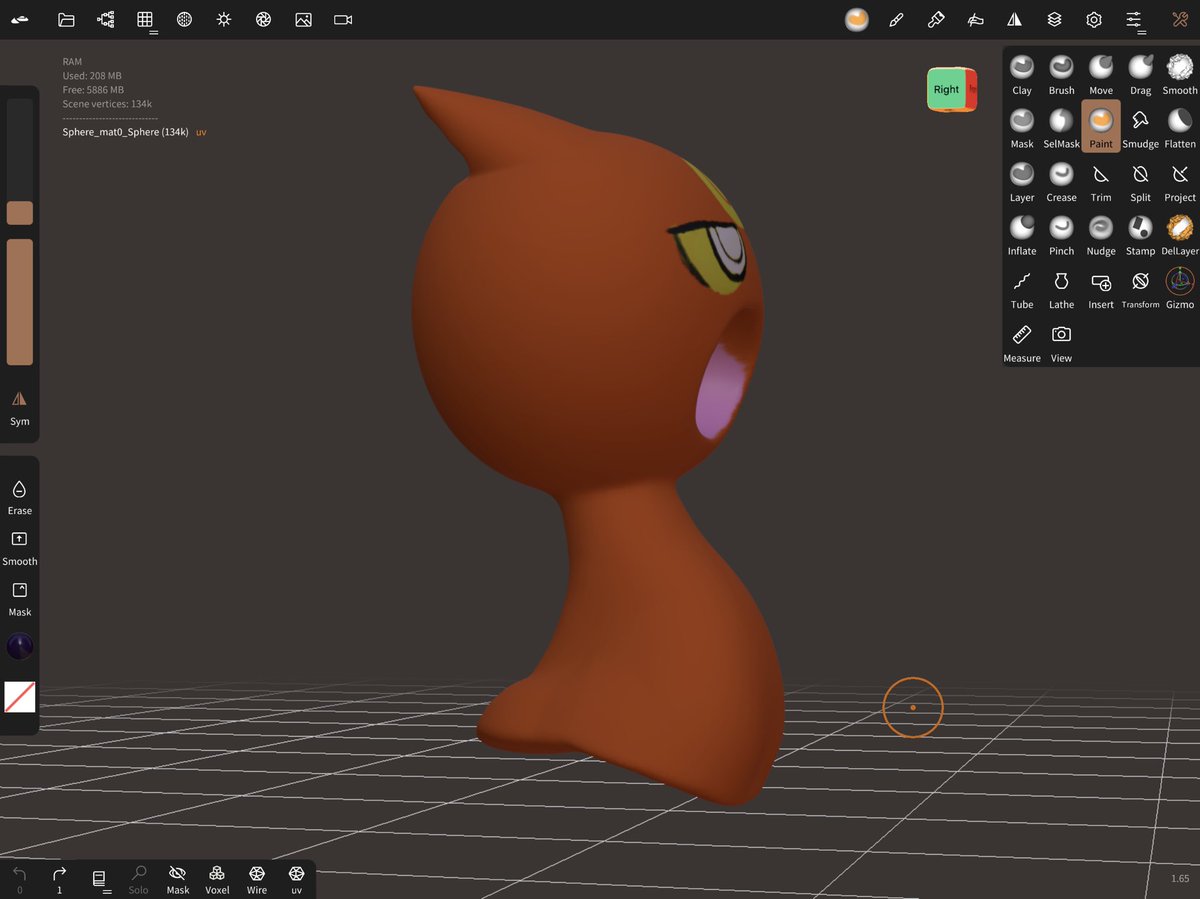Select the Pinch tool
This screenshot has height=899, width=1200.
pos(1061,236)
